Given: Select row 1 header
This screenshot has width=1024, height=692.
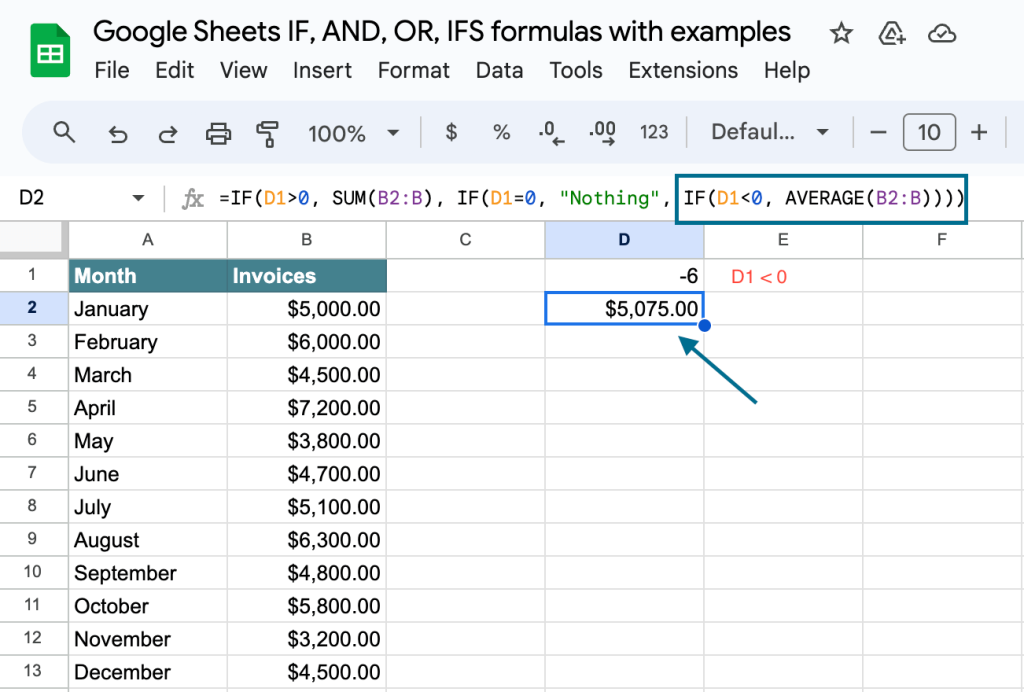Looking at the screenshot, I should pyautogui.click(x=33, y=275).
